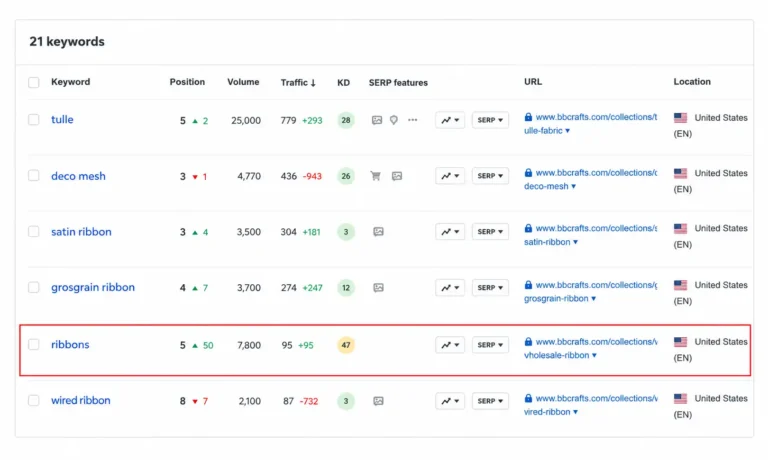Sort by Traffic column header

[298, 82]
